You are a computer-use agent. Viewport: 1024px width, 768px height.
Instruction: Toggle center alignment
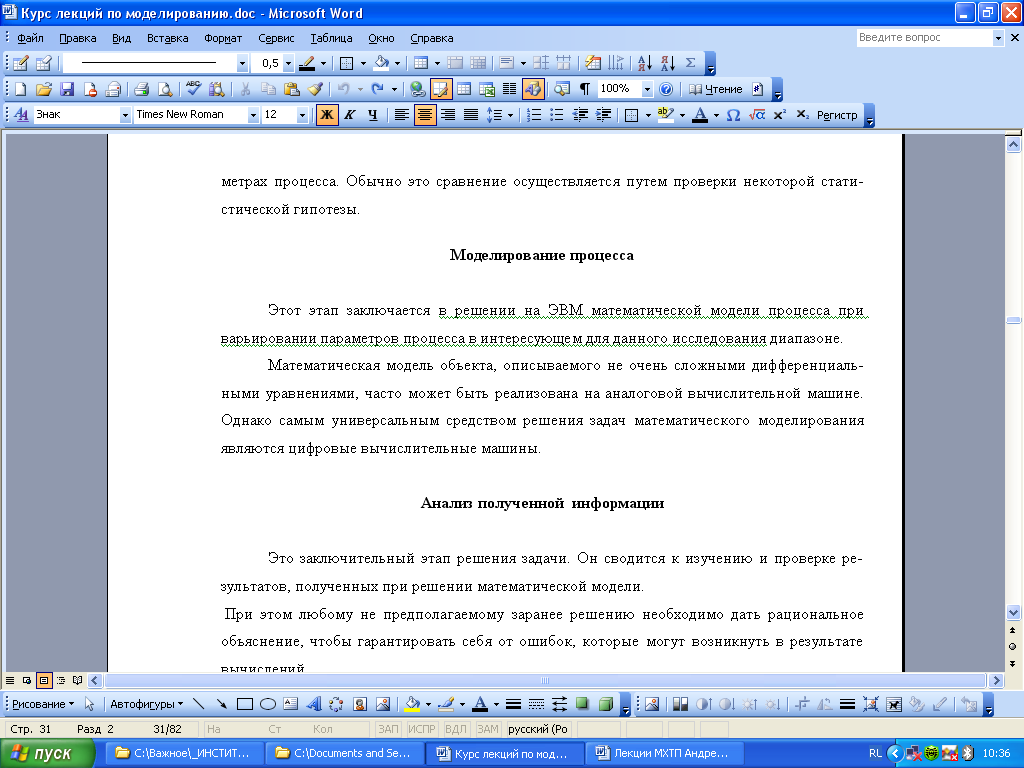(x=425, y=115)
